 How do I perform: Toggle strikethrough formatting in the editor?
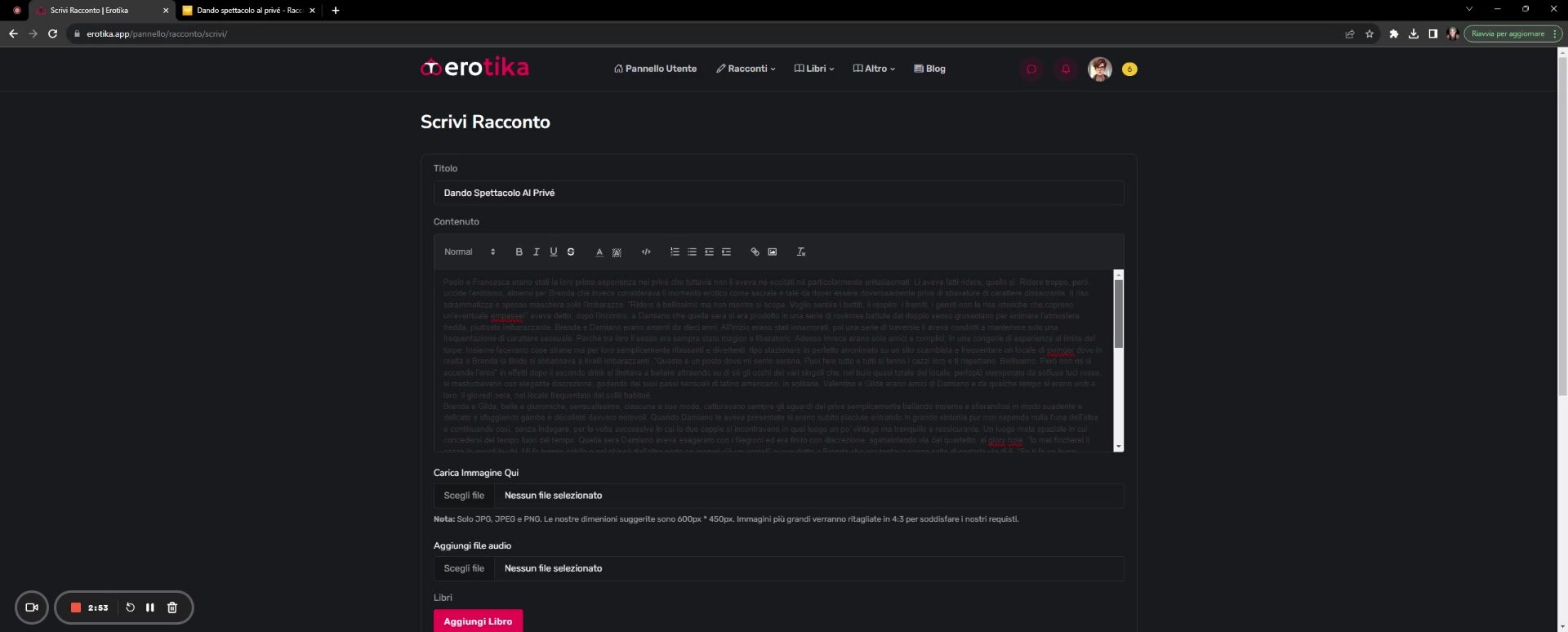coord(571,252)
